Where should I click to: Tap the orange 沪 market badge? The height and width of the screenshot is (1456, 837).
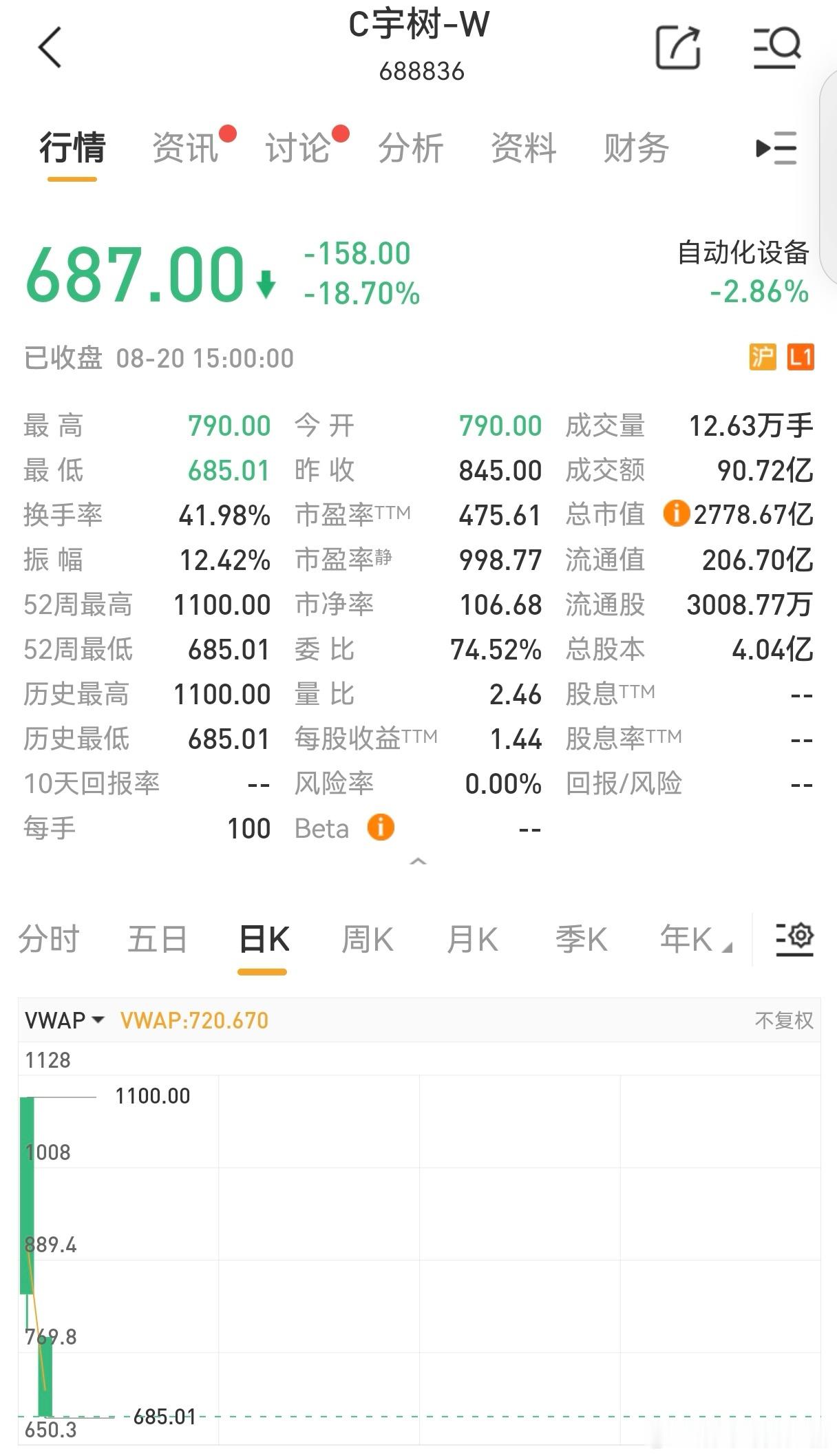(763, 357)
